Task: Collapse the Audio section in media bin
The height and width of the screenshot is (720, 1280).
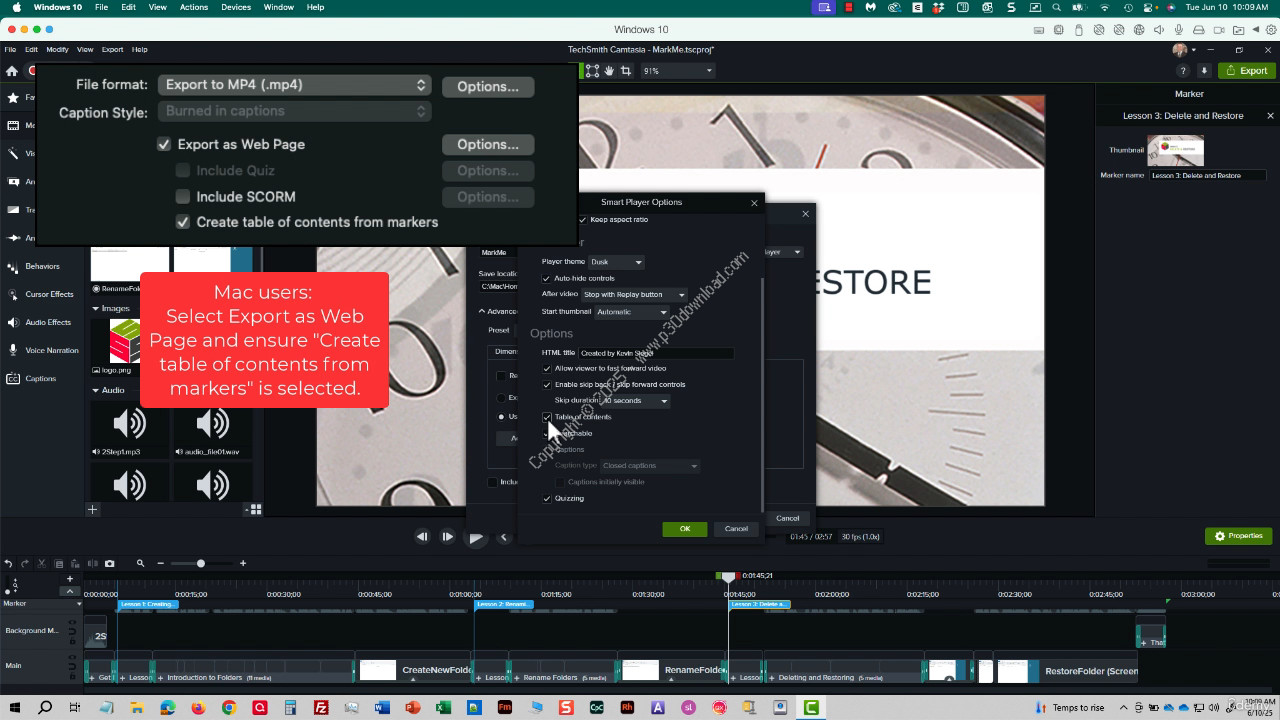Action: (96, 390)
